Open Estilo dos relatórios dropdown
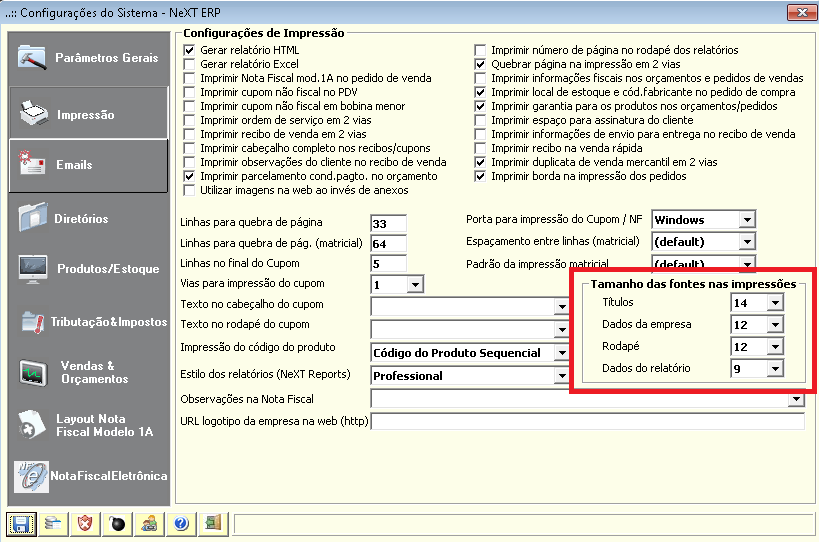The height and width of the screenshot is (542, 819). point(562,376)
